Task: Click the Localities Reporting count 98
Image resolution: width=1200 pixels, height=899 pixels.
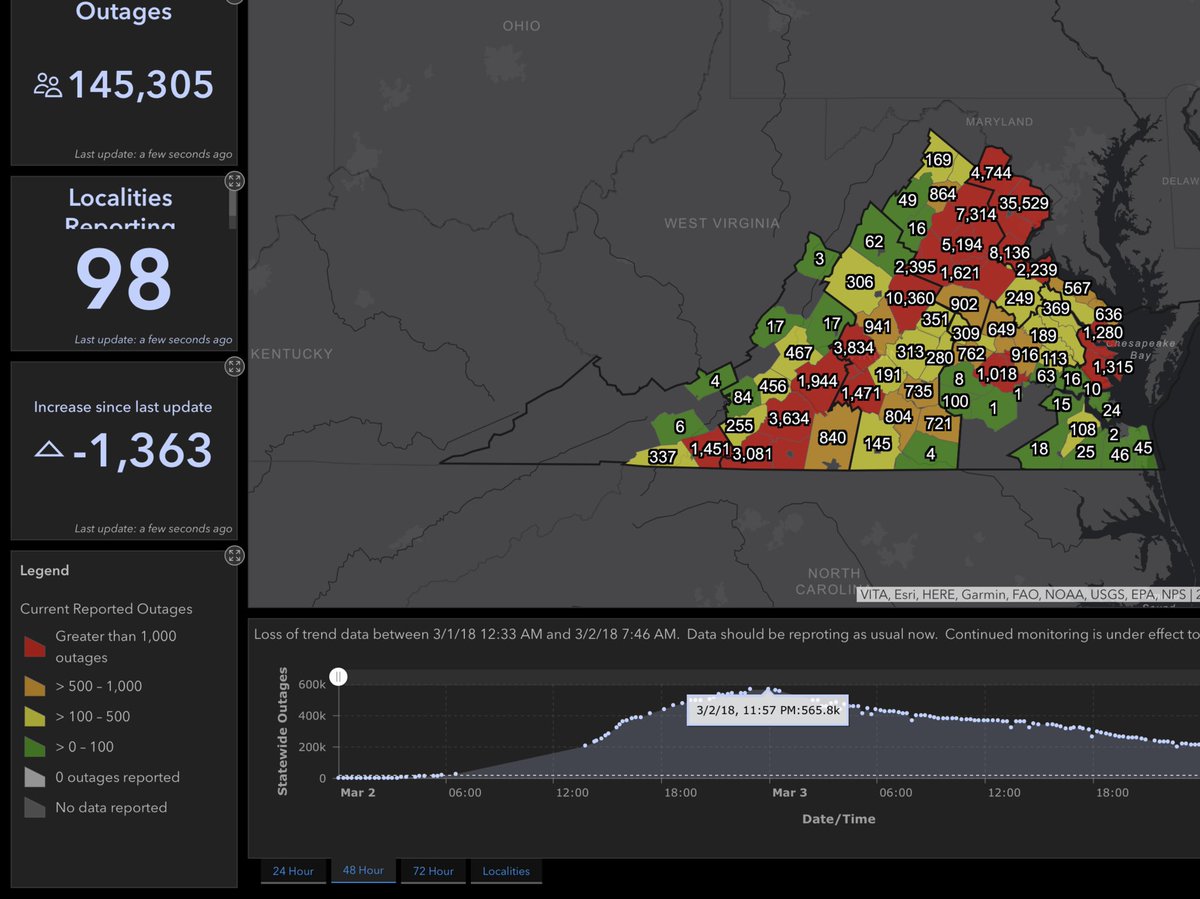Action: tap(124, 281)
